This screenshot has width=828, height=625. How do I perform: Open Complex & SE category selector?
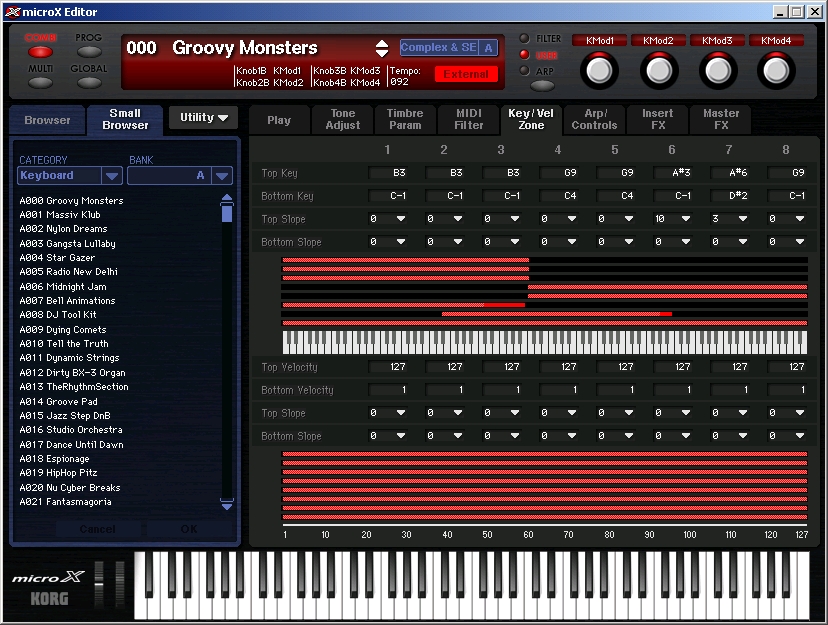click(x=439, y=48)
